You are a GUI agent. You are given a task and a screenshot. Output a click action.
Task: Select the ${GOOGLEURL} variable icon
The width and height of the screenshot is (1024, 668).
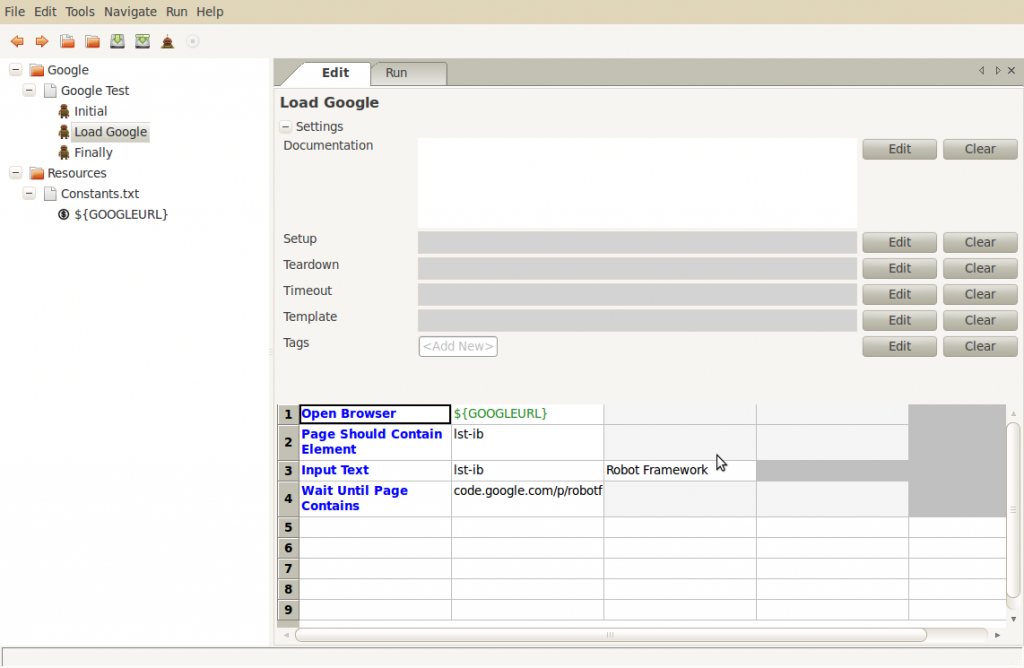(64, 214)
